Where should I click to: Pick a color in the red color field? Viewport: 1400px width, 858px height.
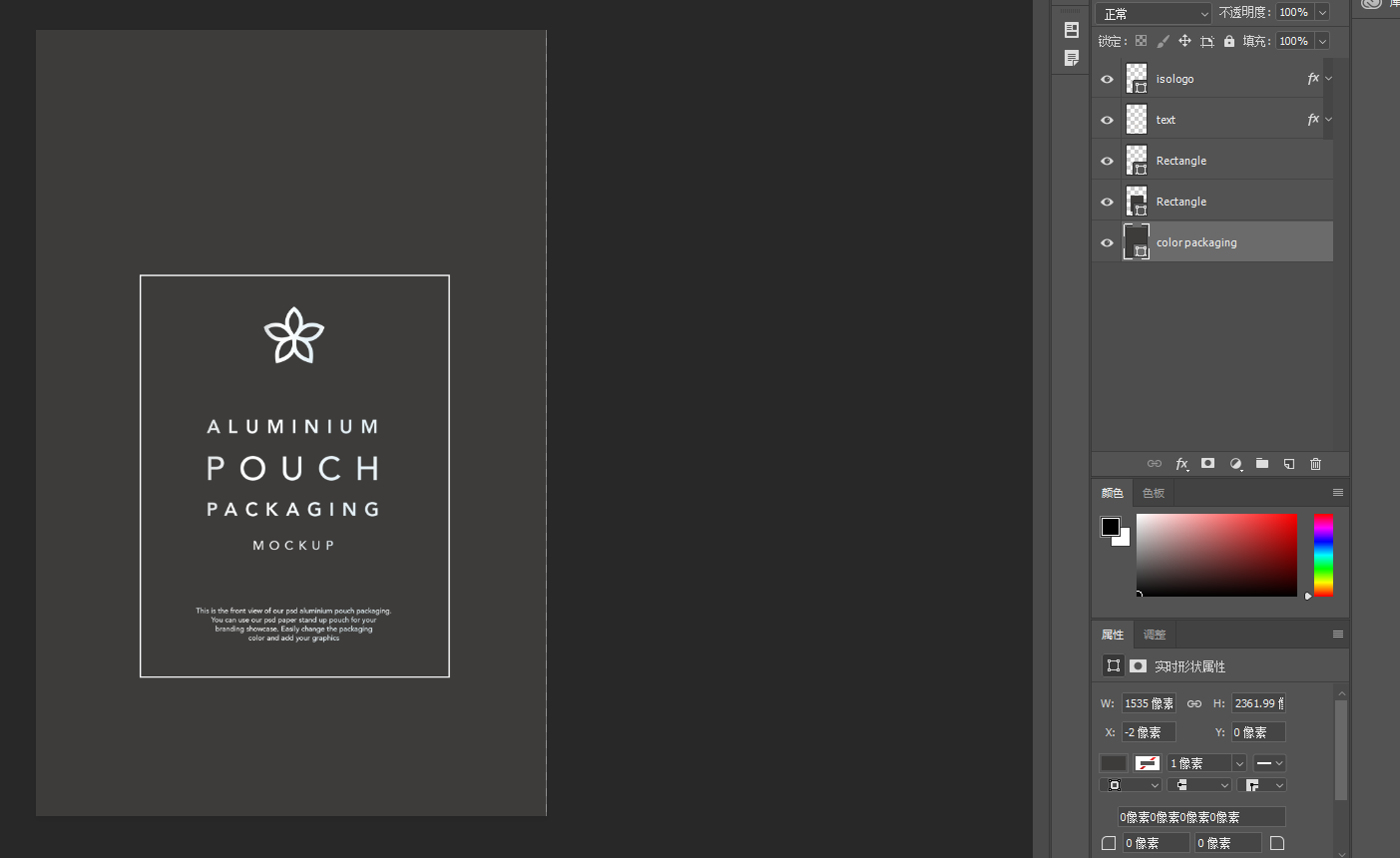(x=1216, y=556)
